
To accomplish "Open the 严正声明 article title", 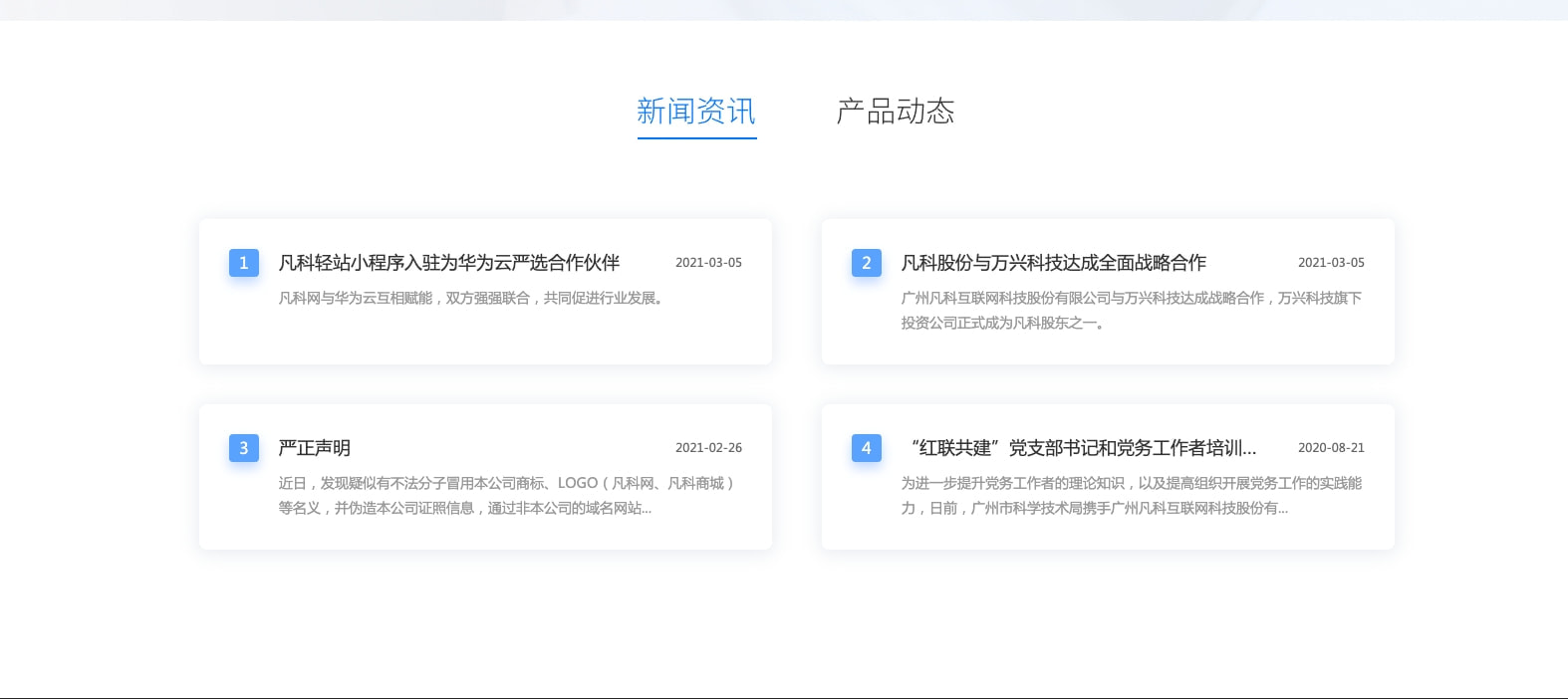I will (x=315, y=448).
